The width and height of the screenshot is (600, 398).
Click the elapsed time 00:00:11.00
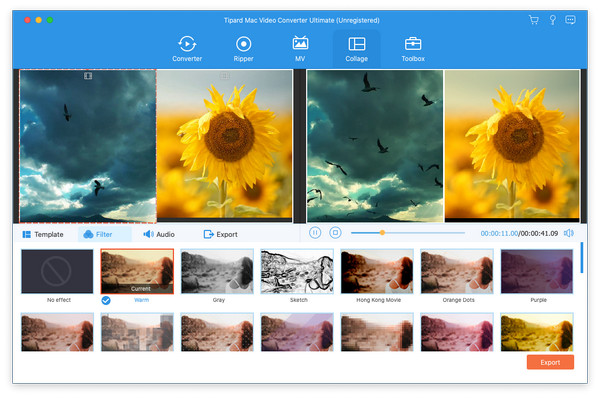pyautogui.click(x=499, y=233)
